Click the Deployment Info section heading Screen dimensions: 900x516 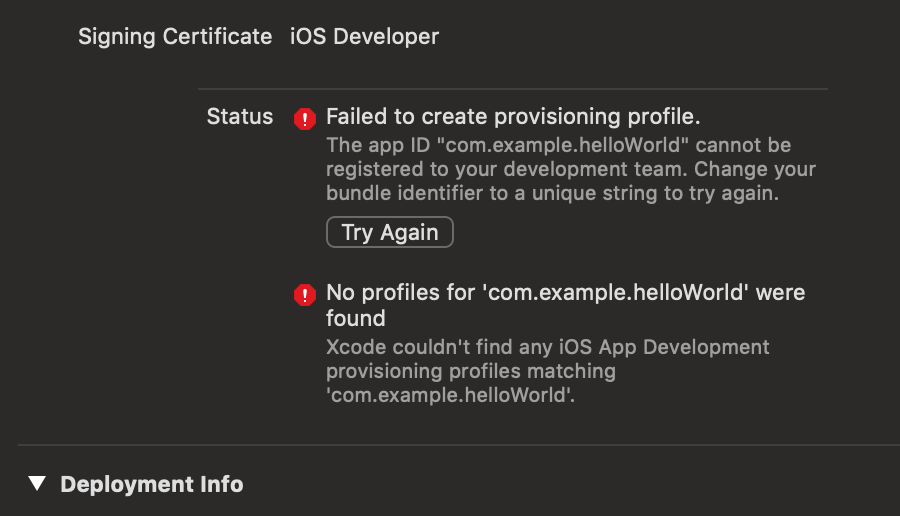click(151, 484)
